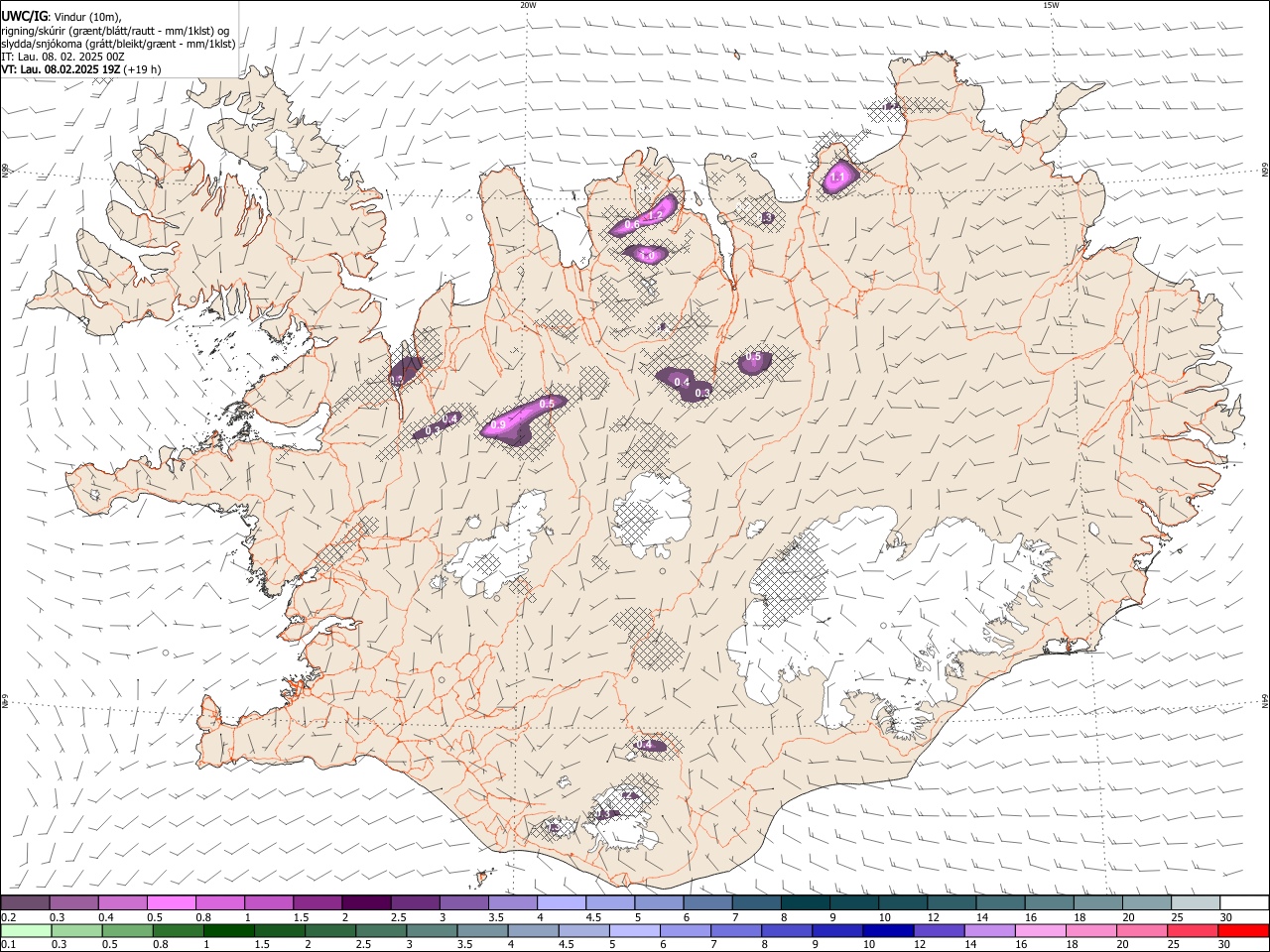
Task: Click the pale gray 25–30 snow legend swatch
Action: [1198, 903]
